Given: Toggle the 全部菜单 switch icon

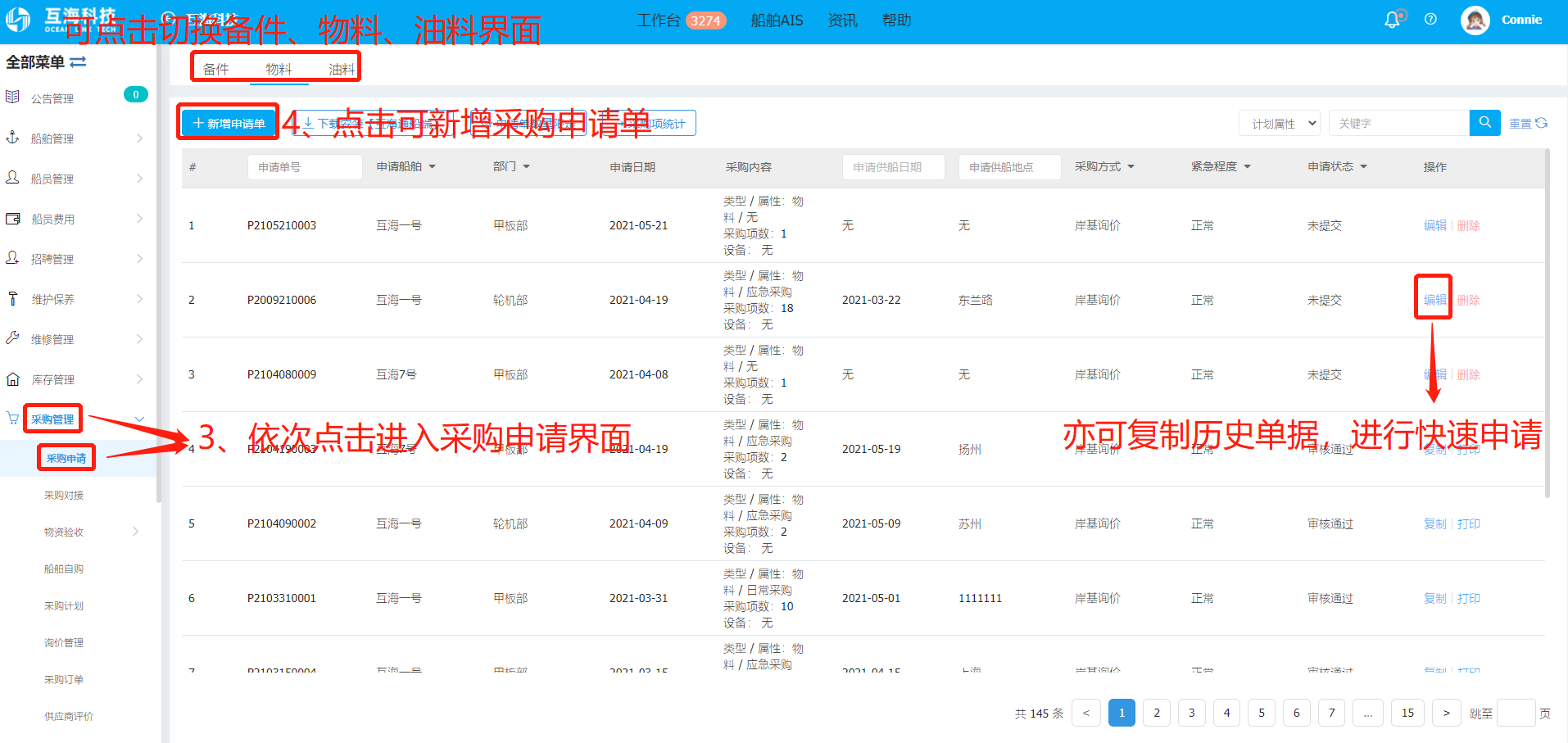Looking at the screenshot, I should [78, 62].
